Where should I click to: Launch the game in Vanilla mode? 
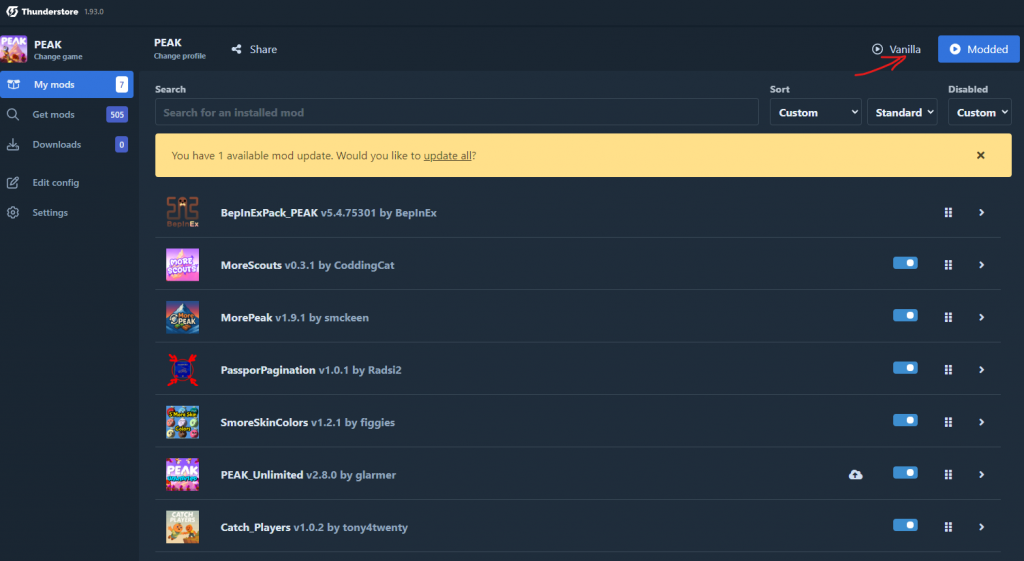coord(896,49)
